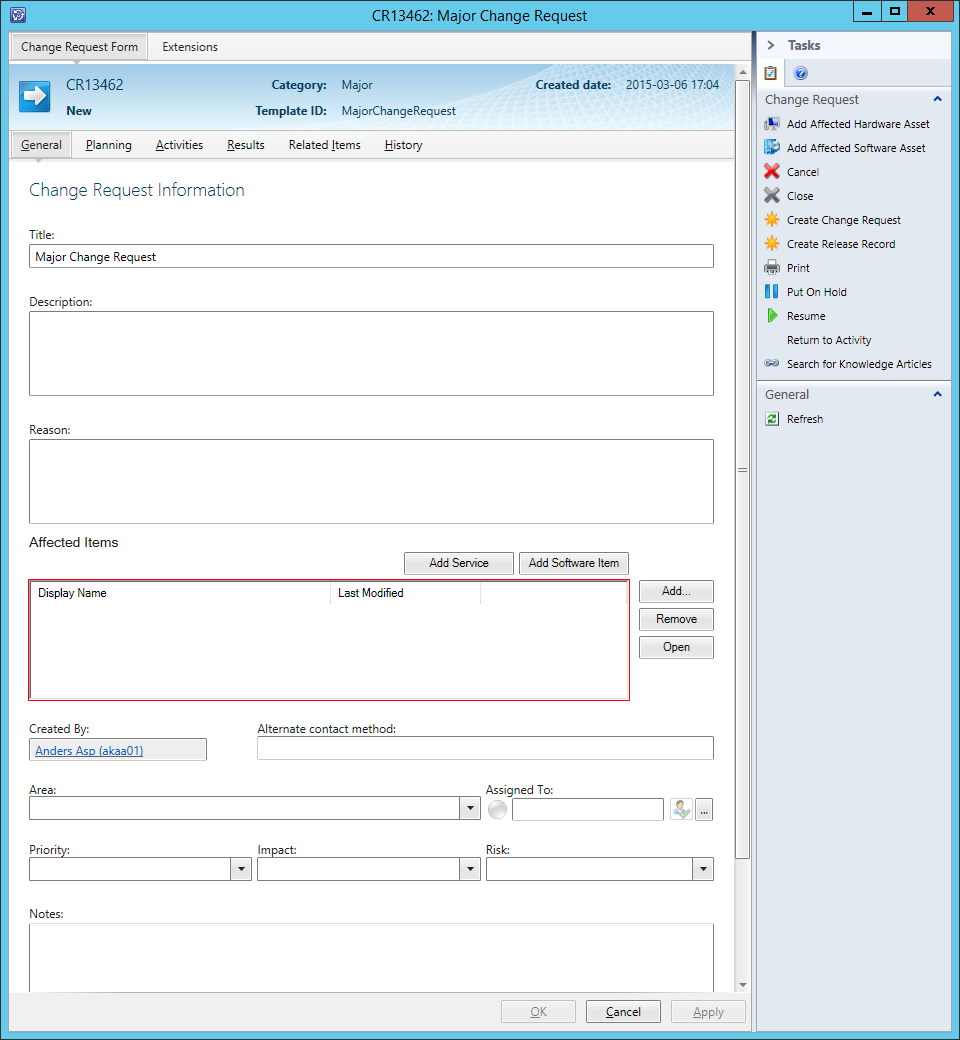Open the Activities tab
The width and height of the screenshot is (960, 1040).
(x=179, y=145)
